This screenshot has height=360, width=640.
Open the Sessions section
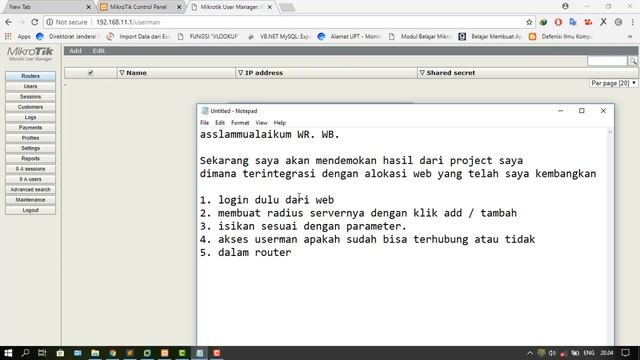coord(30,97)
